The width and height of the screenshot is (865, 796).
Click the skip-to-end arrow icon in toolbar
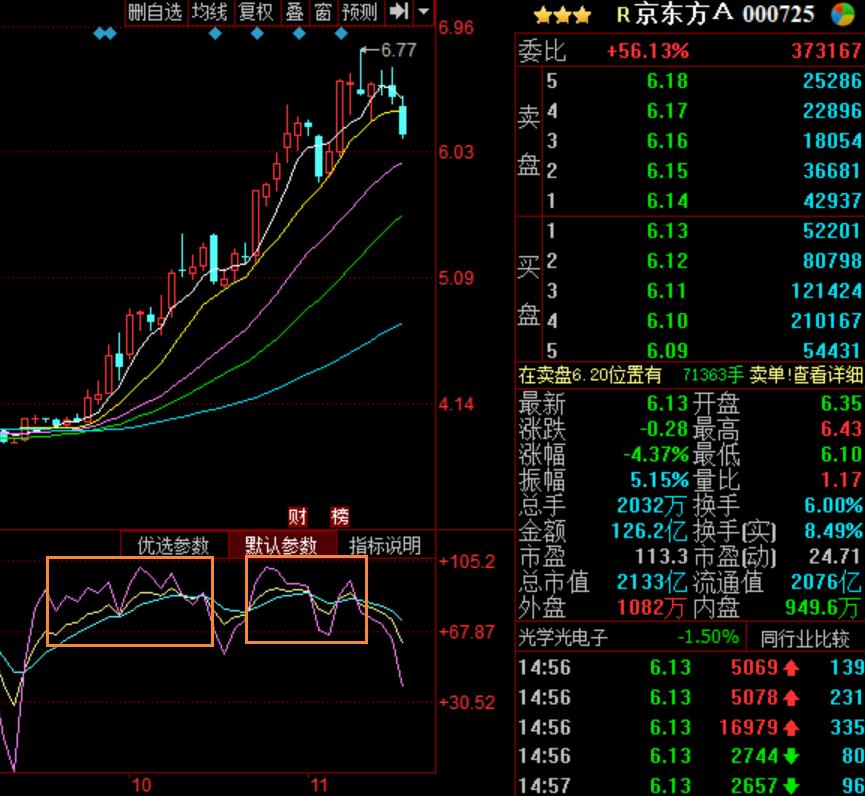point(400,12)
